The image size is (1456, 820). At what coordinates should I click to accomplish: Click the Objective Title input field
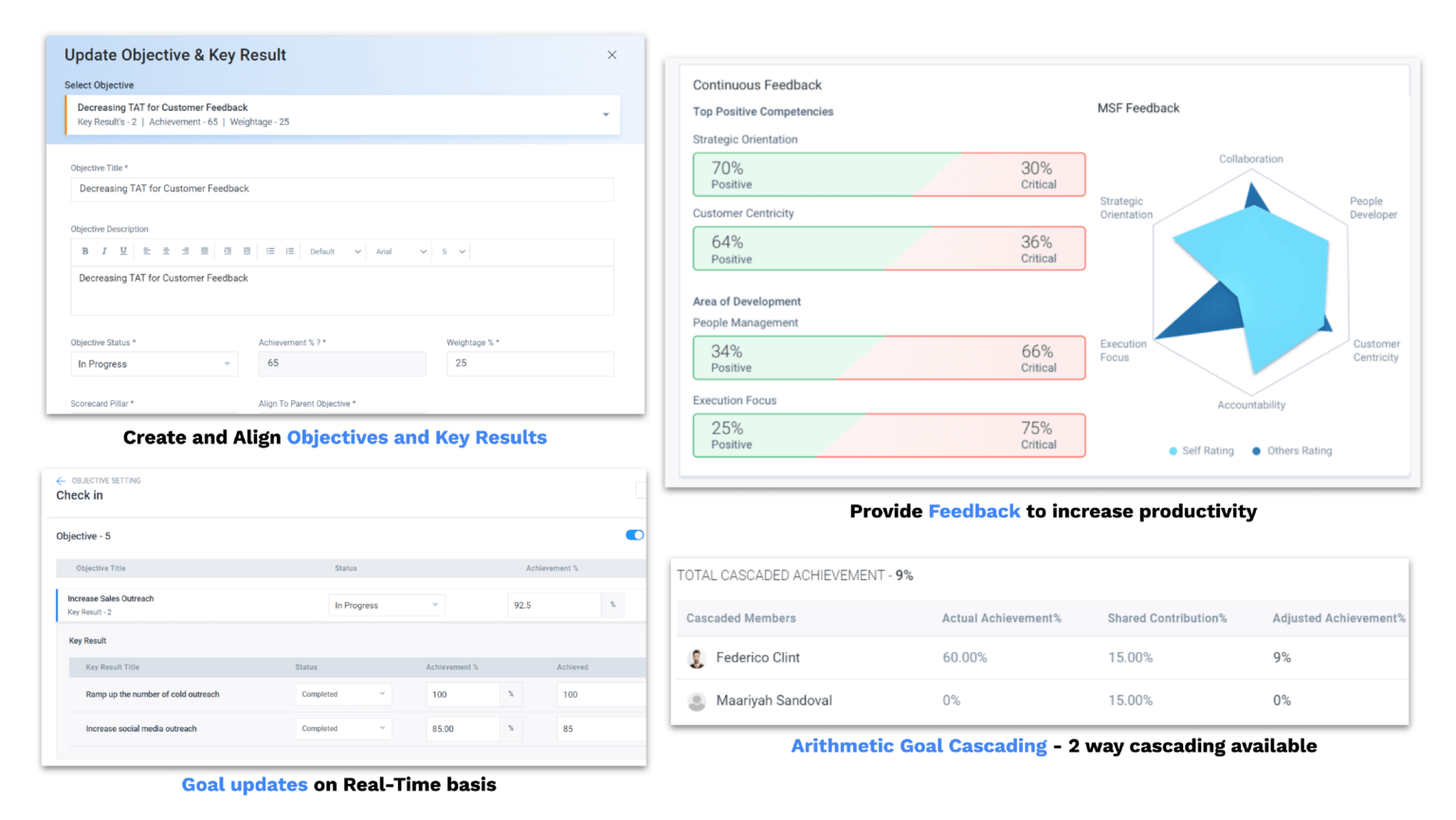pos(341,189)
